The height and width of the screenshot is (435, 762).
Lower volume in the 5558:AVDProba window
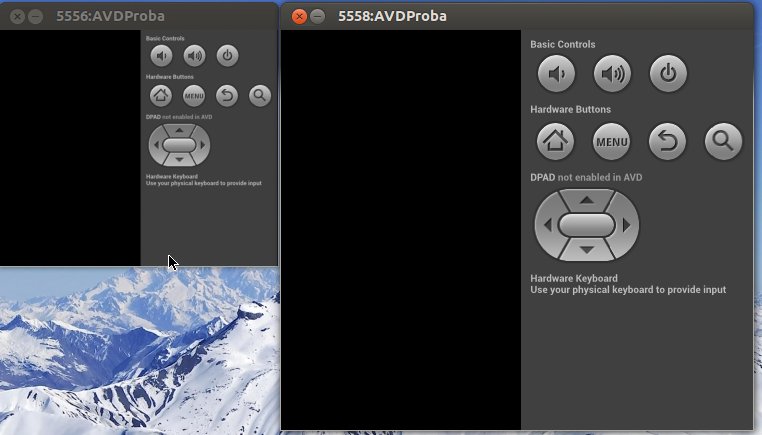click(556, 74)
